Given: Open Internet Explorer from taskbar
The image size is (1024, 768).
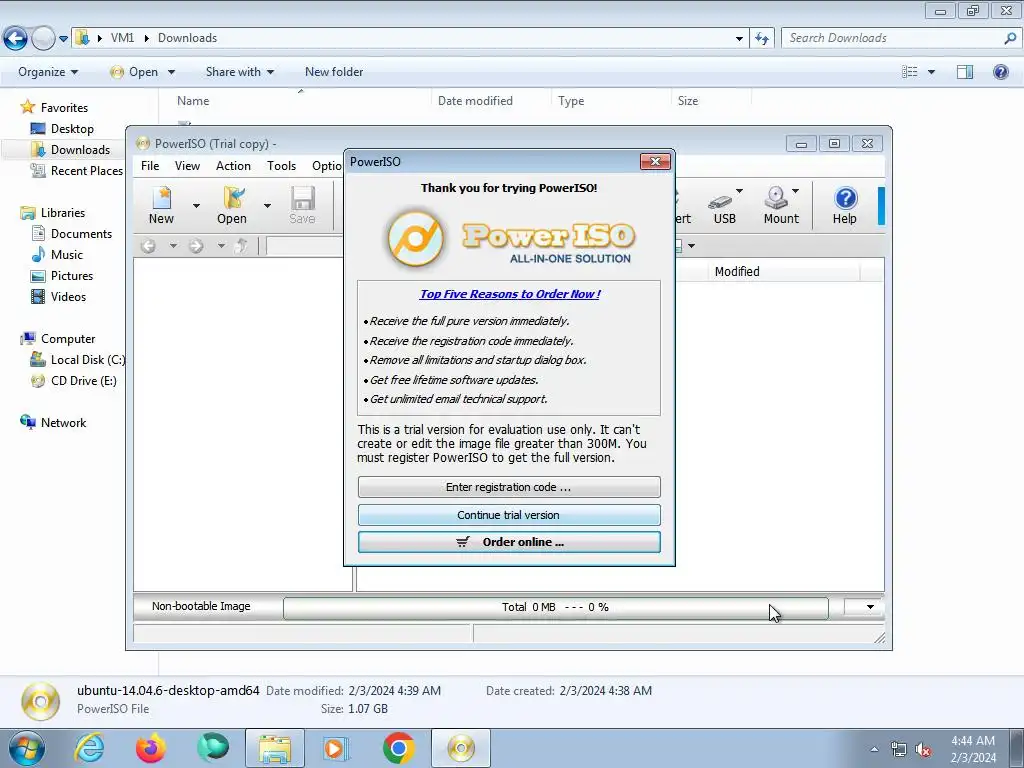Looking at the screenshot, I should 89,748.
